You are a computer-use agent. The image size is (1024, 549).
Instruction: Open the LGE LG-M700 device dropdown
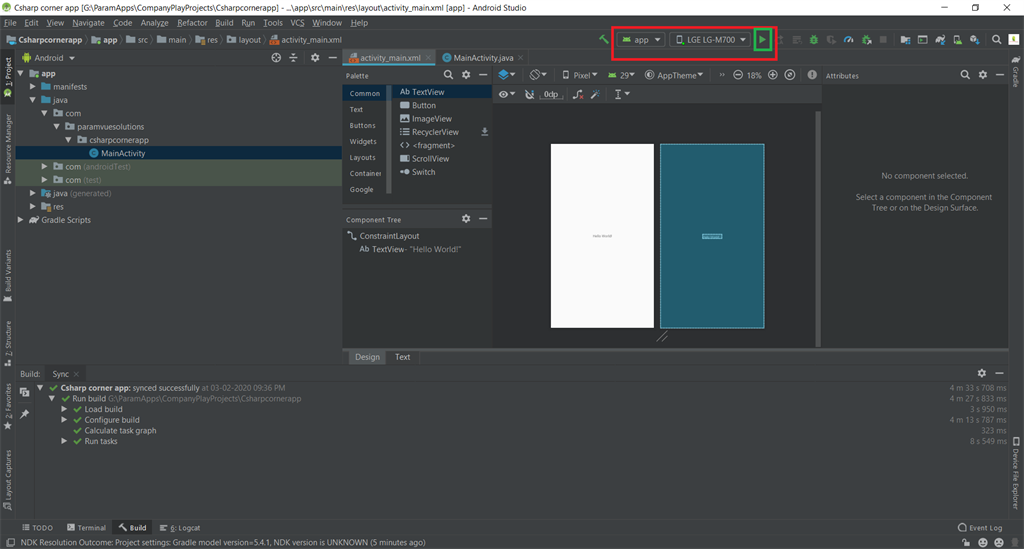point(711,40)
